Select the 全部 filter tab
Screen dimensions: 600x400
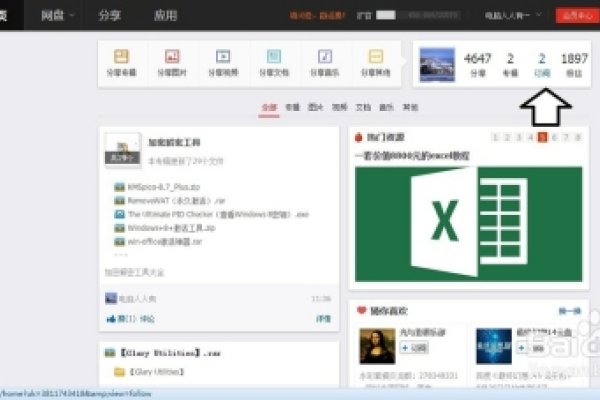[x=269, y=108]
